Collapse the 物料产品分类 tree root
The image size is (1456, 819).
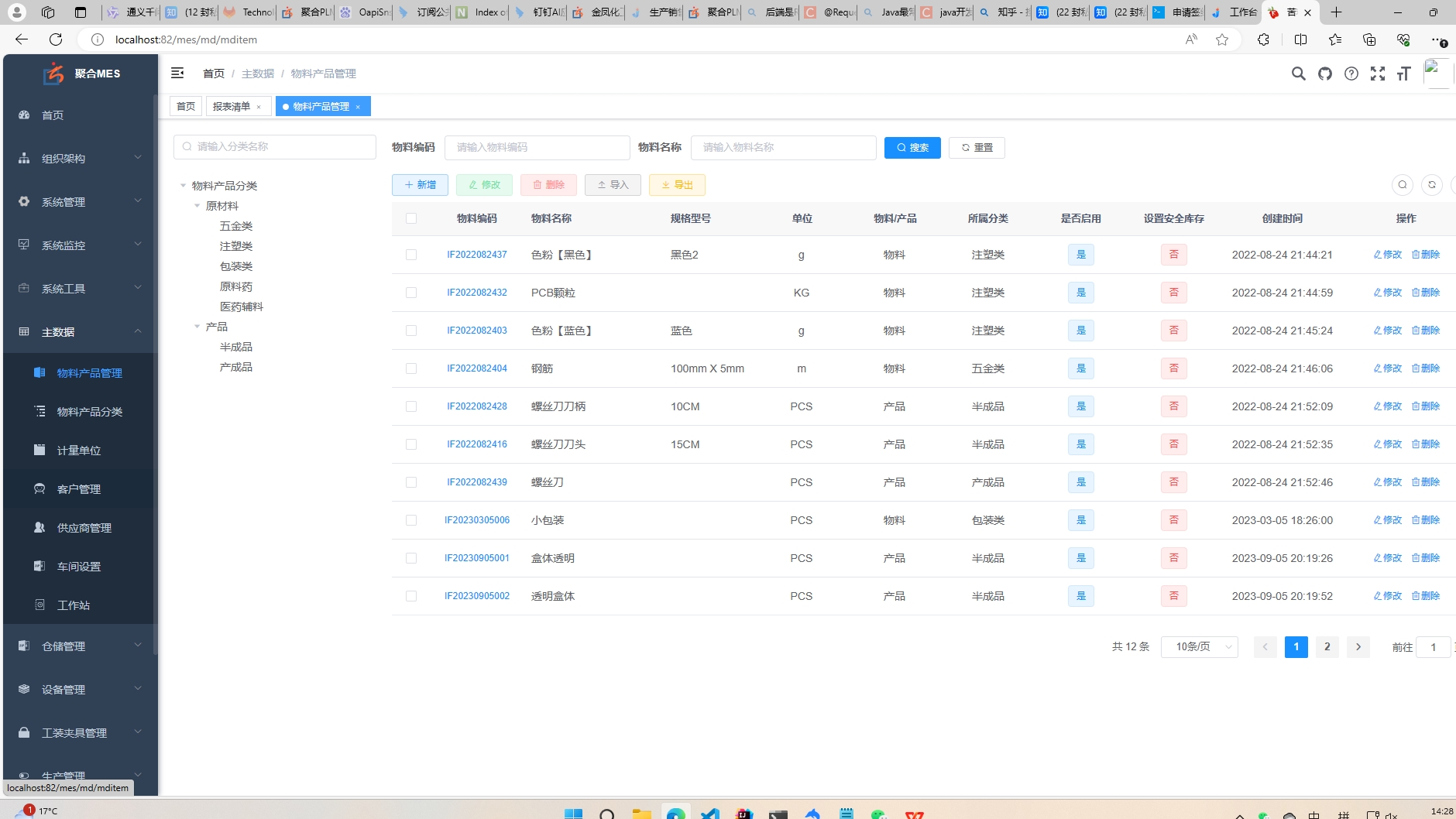click(x=183, y=186)
